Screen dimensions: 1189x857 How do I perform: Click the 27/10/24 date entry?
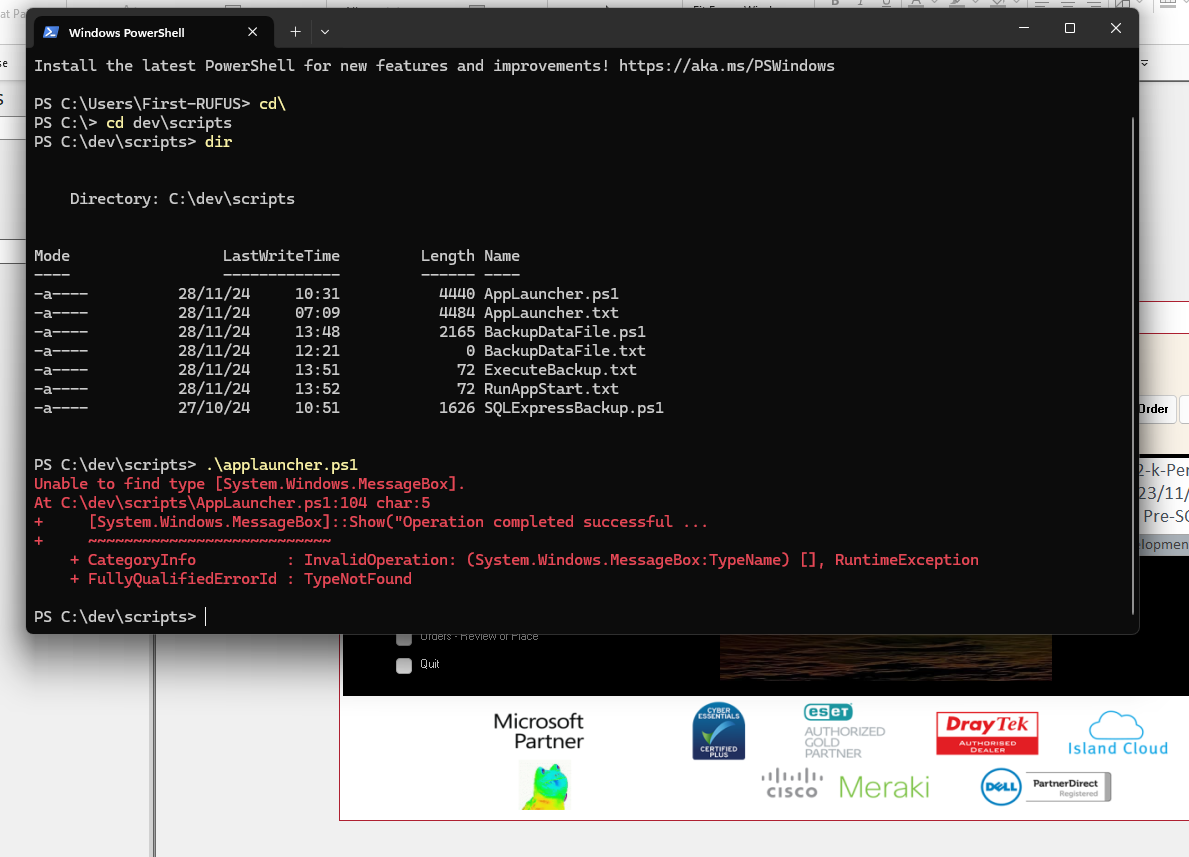point(214,408)
